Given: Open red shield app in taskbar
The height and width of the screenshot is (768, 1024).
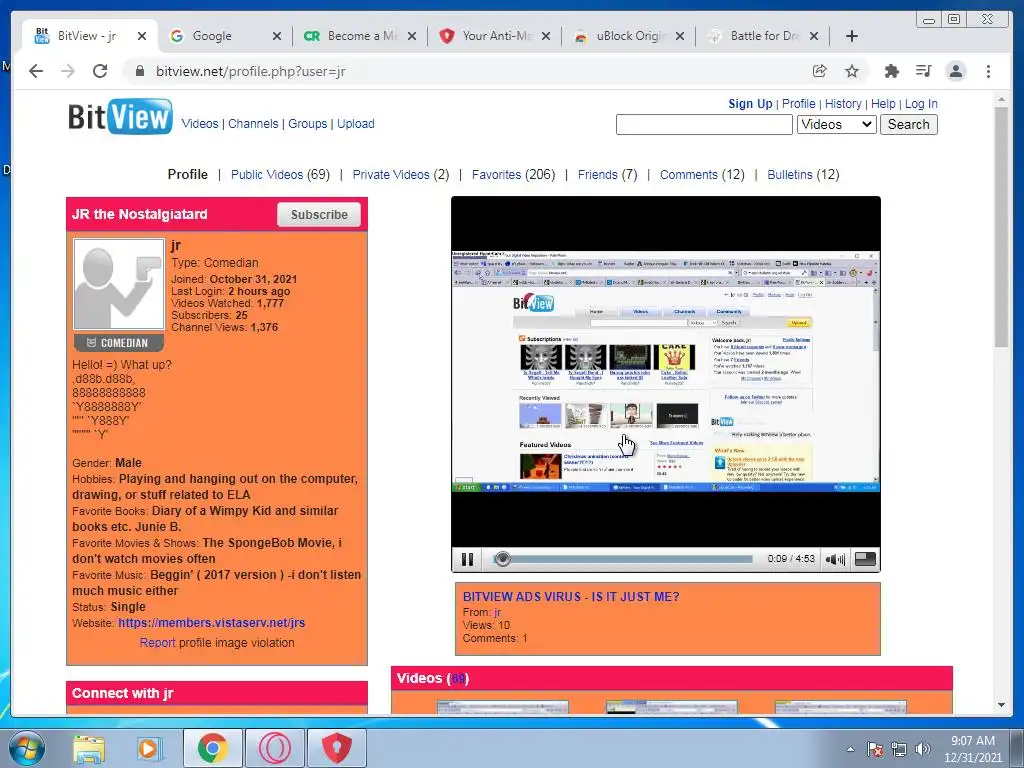Looking at the screenshot, I should pos(336,748).
